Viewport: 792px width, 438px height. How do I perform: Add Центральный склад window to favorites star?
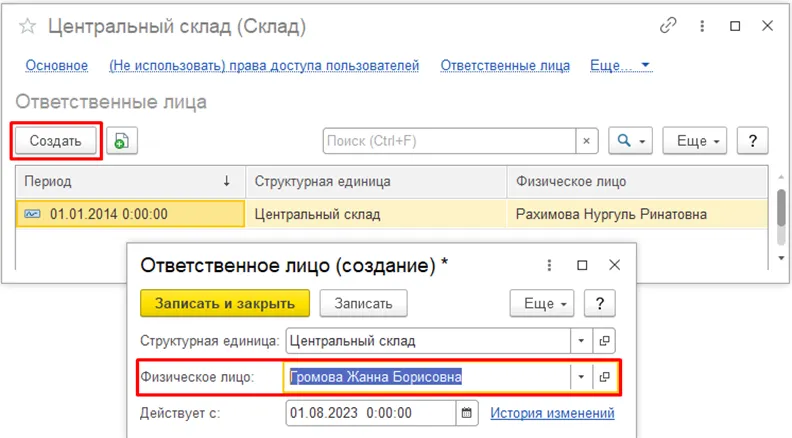(x=27, y=26)
